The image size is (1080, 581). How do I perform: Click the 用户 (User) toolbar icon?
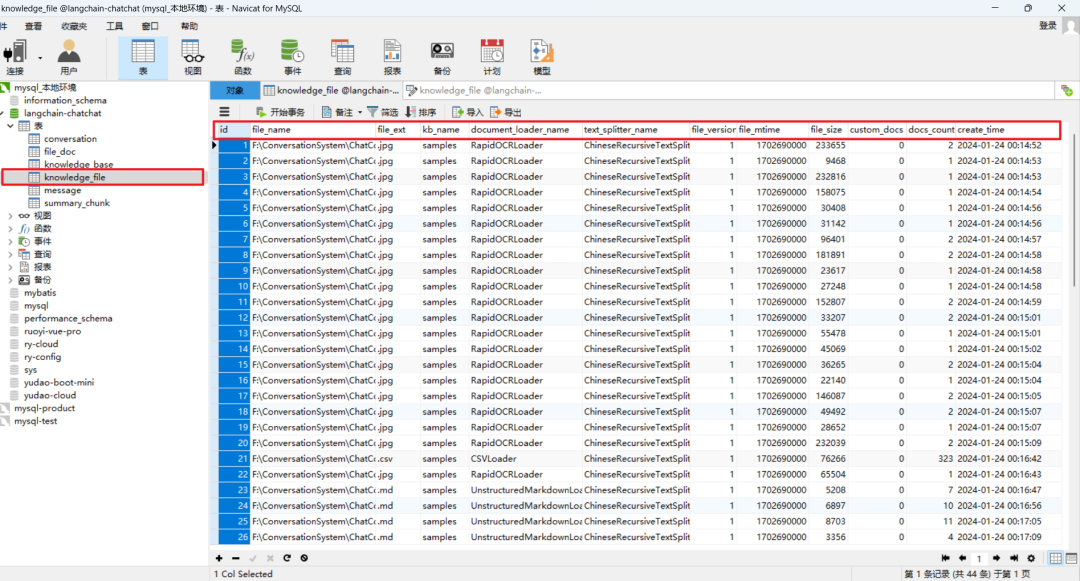pos(69,58)
